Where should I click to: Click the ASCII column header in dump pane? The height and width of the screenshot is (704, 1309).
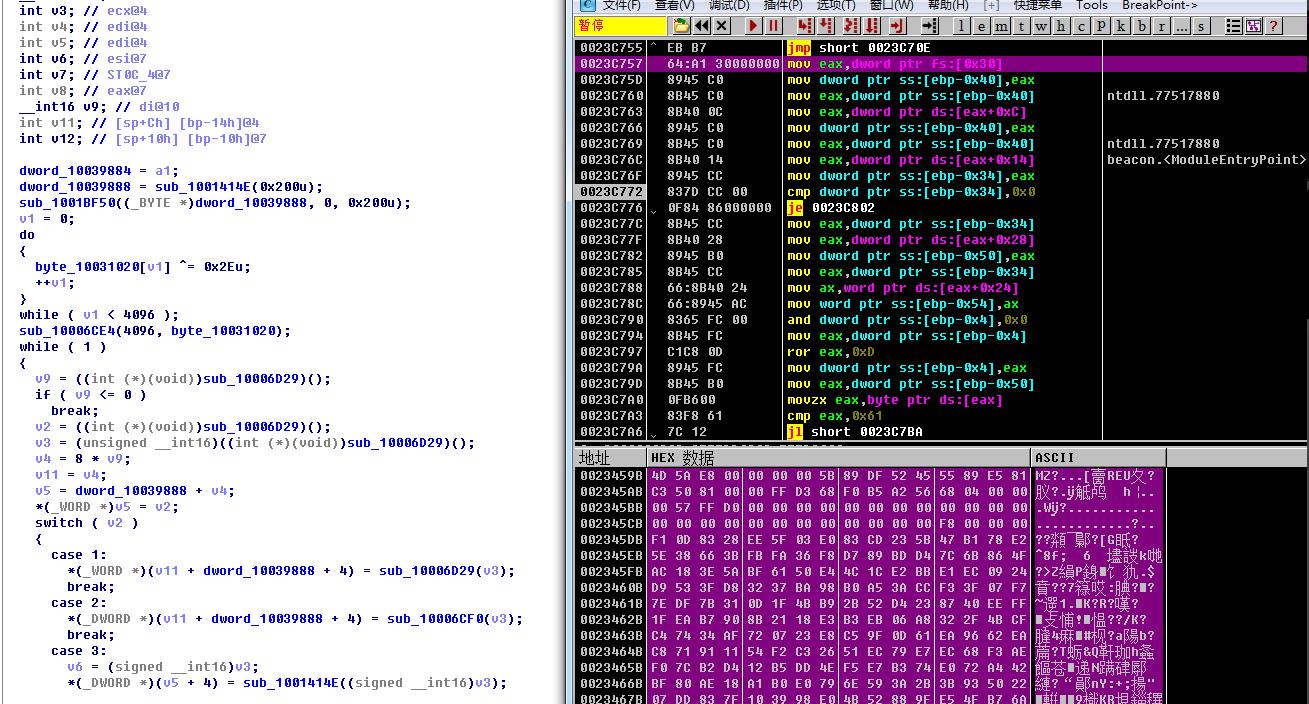click(x=1098, y=458)
